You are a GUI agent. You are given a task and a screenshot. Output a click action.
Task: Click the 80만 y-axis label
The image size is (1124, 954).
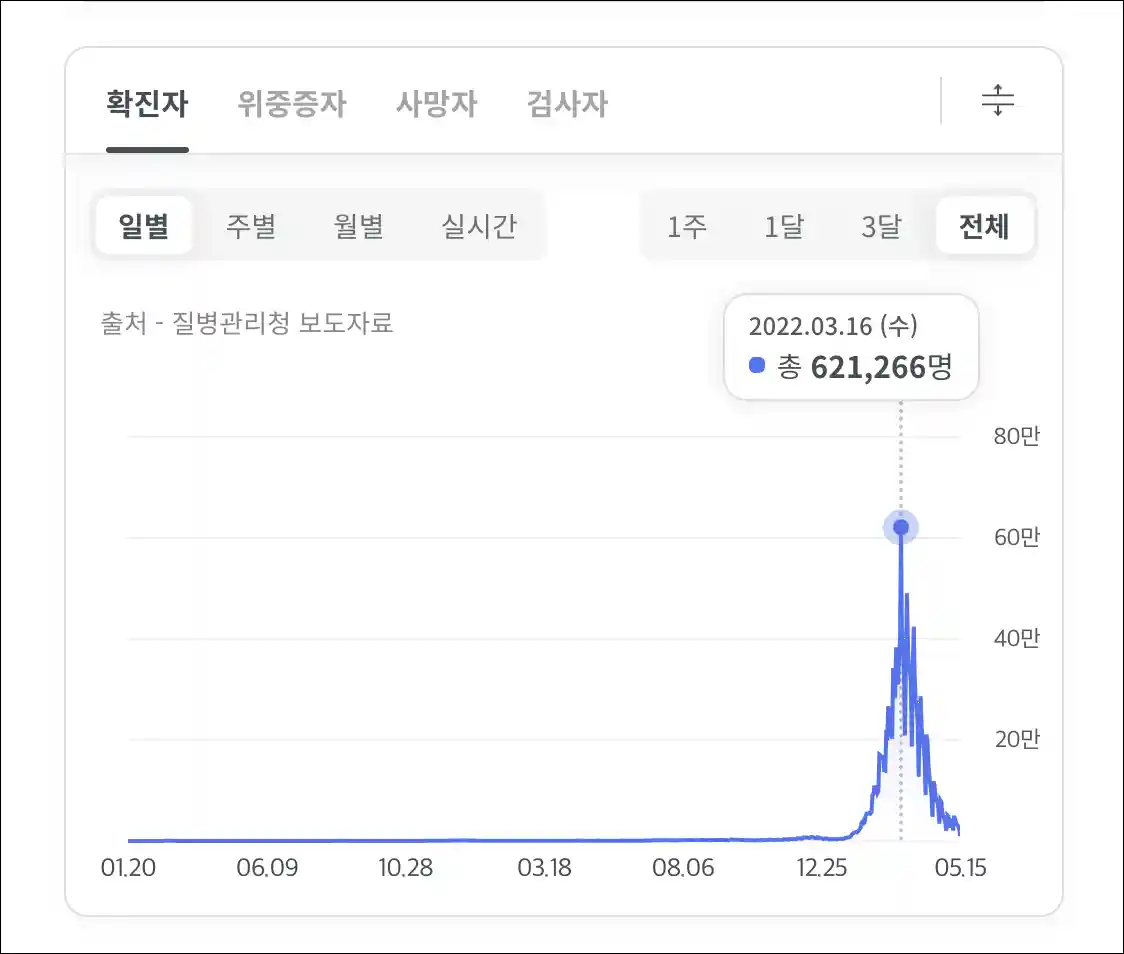[x=1016, y=436]
